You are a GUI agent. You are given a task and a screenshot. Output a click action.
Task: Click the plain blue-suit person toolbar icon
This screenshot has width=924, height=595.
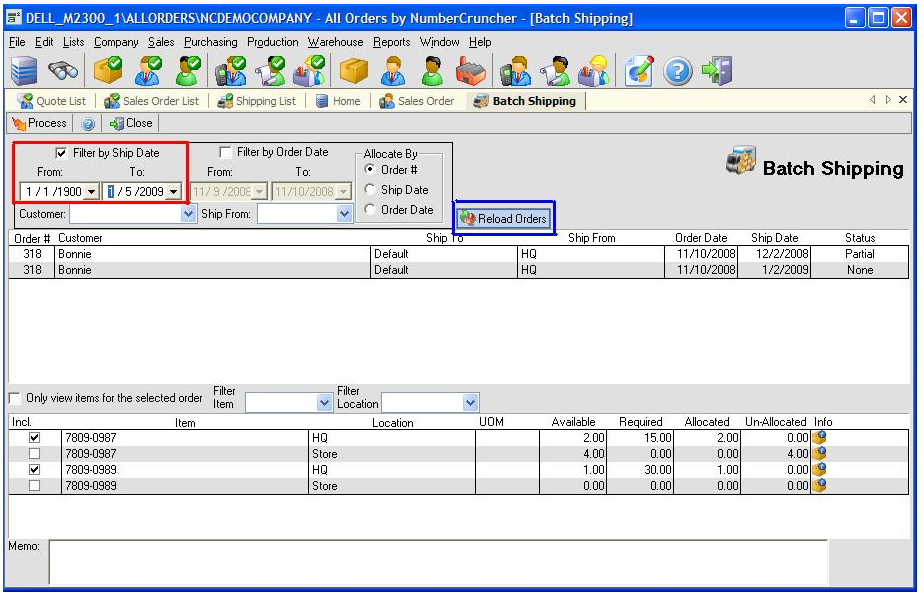pos(392,71)
